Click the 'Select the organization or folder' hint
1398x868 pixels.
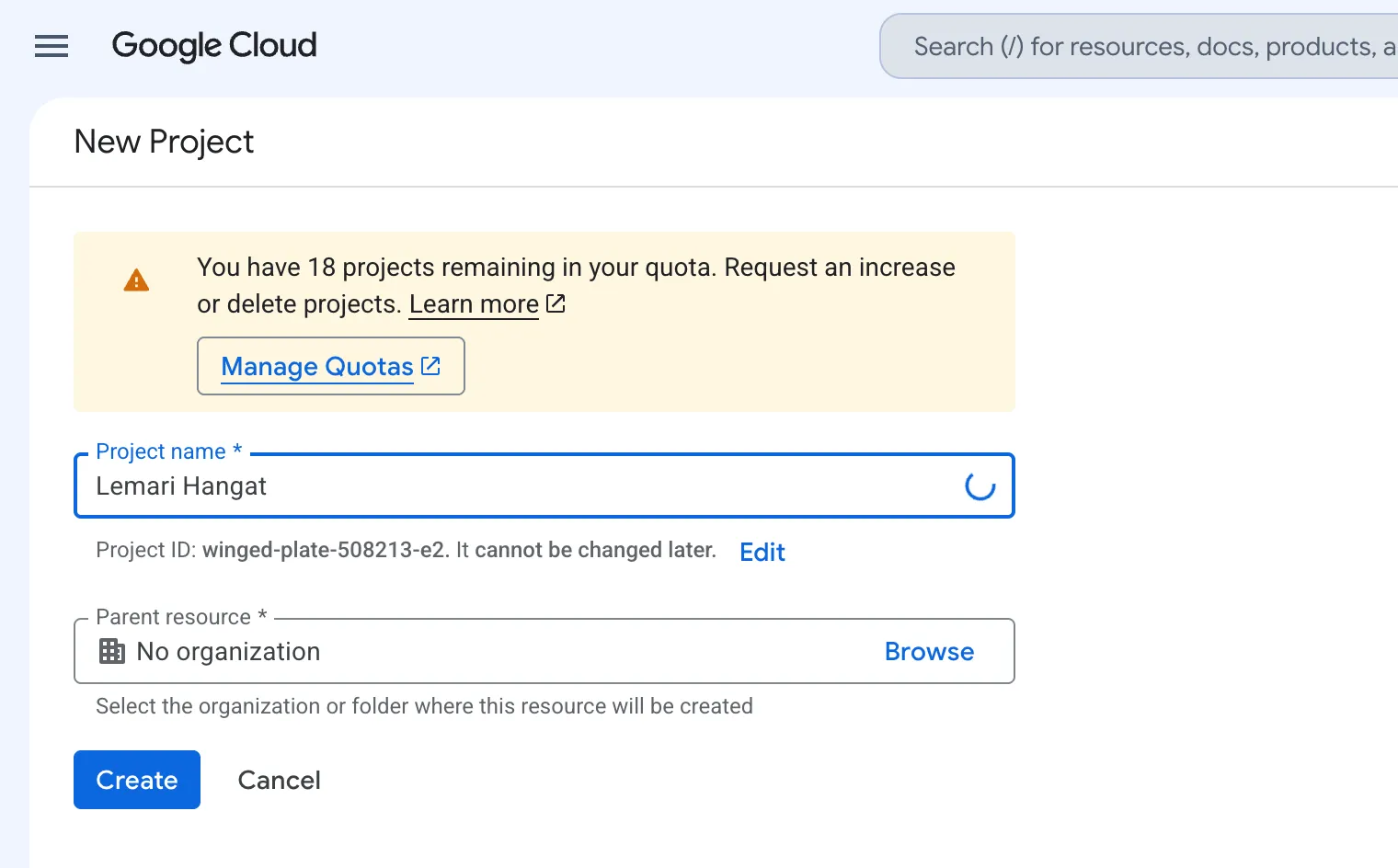424,706
